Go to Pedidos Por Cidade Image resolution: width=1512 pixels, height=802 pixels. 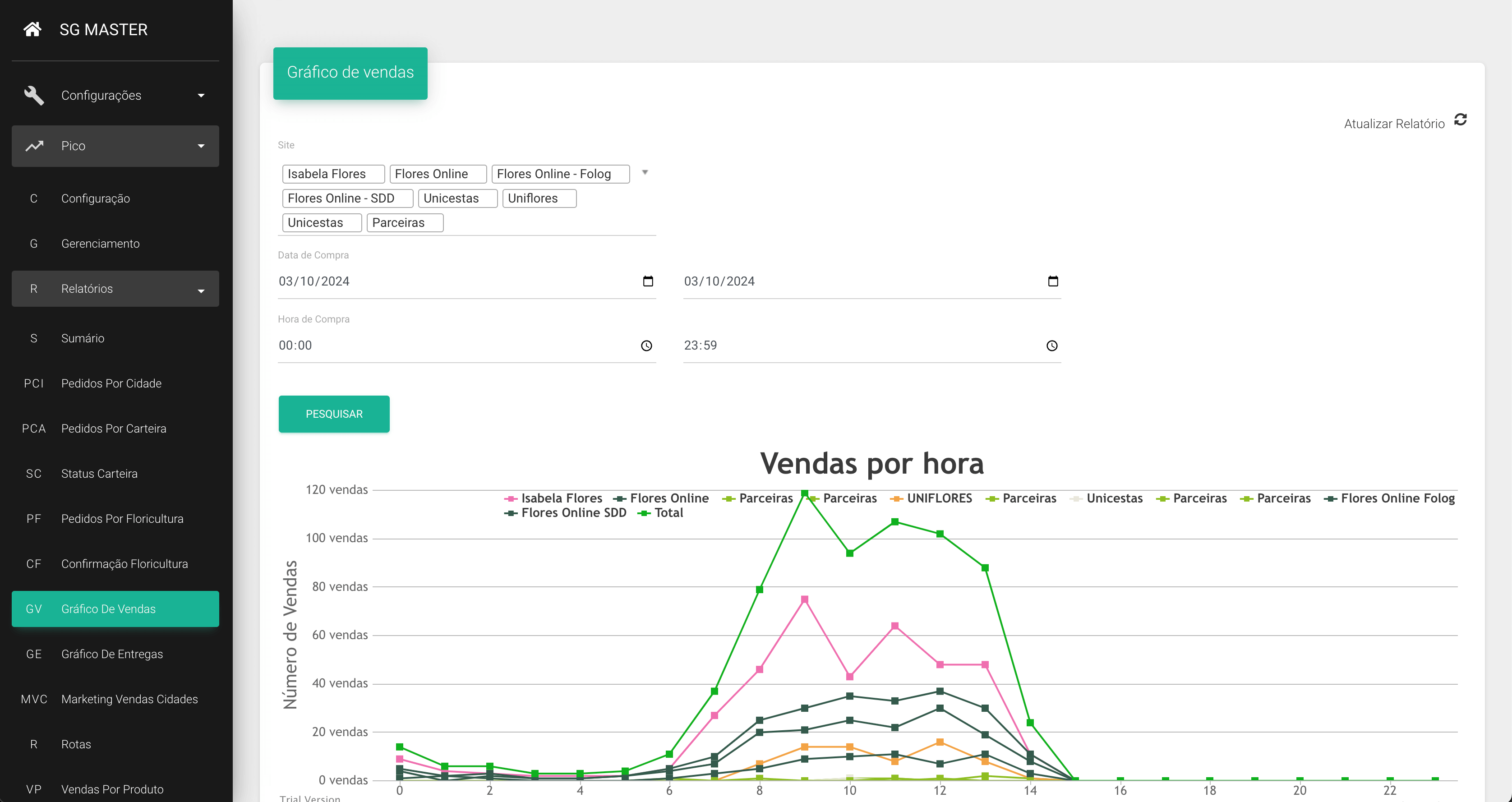[111, 383]
